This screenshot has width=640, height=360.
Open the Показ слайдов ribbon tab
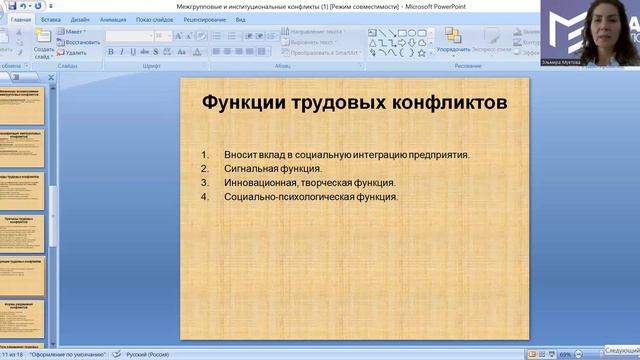pos(154,20)
